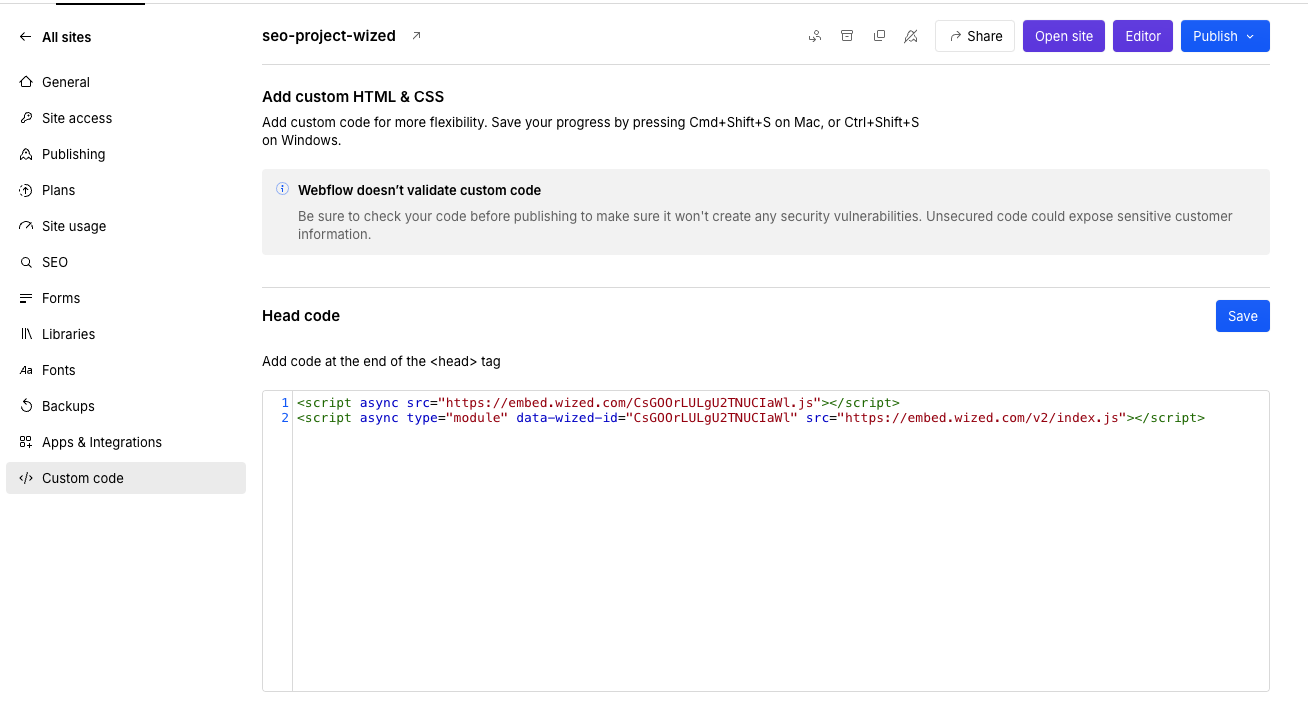Open the SEO settings
Screen dimensions: 1308x718
[126, 262]
